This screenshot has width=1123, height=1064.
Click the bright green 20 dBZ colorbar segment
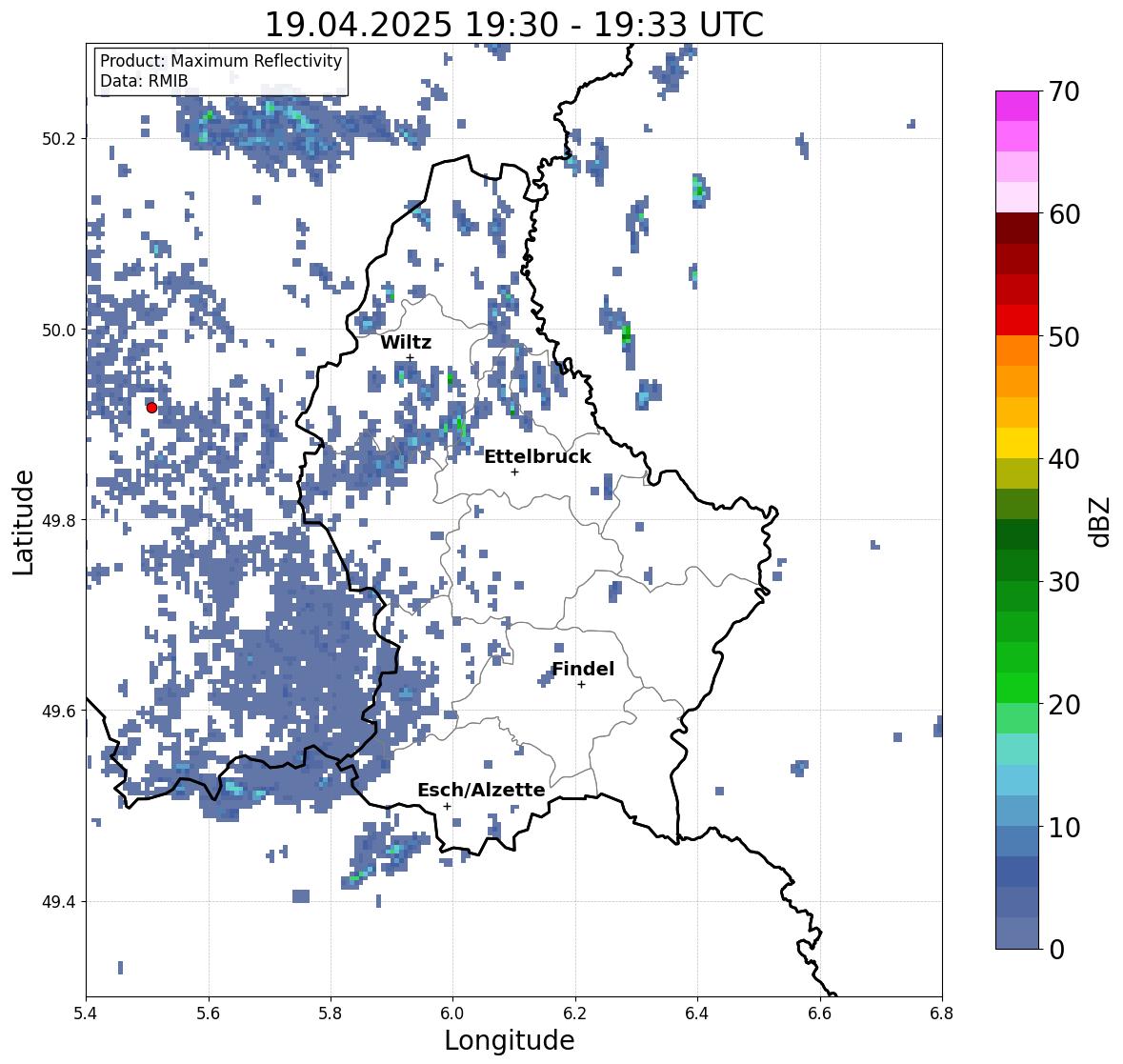tap(1017, 688)
